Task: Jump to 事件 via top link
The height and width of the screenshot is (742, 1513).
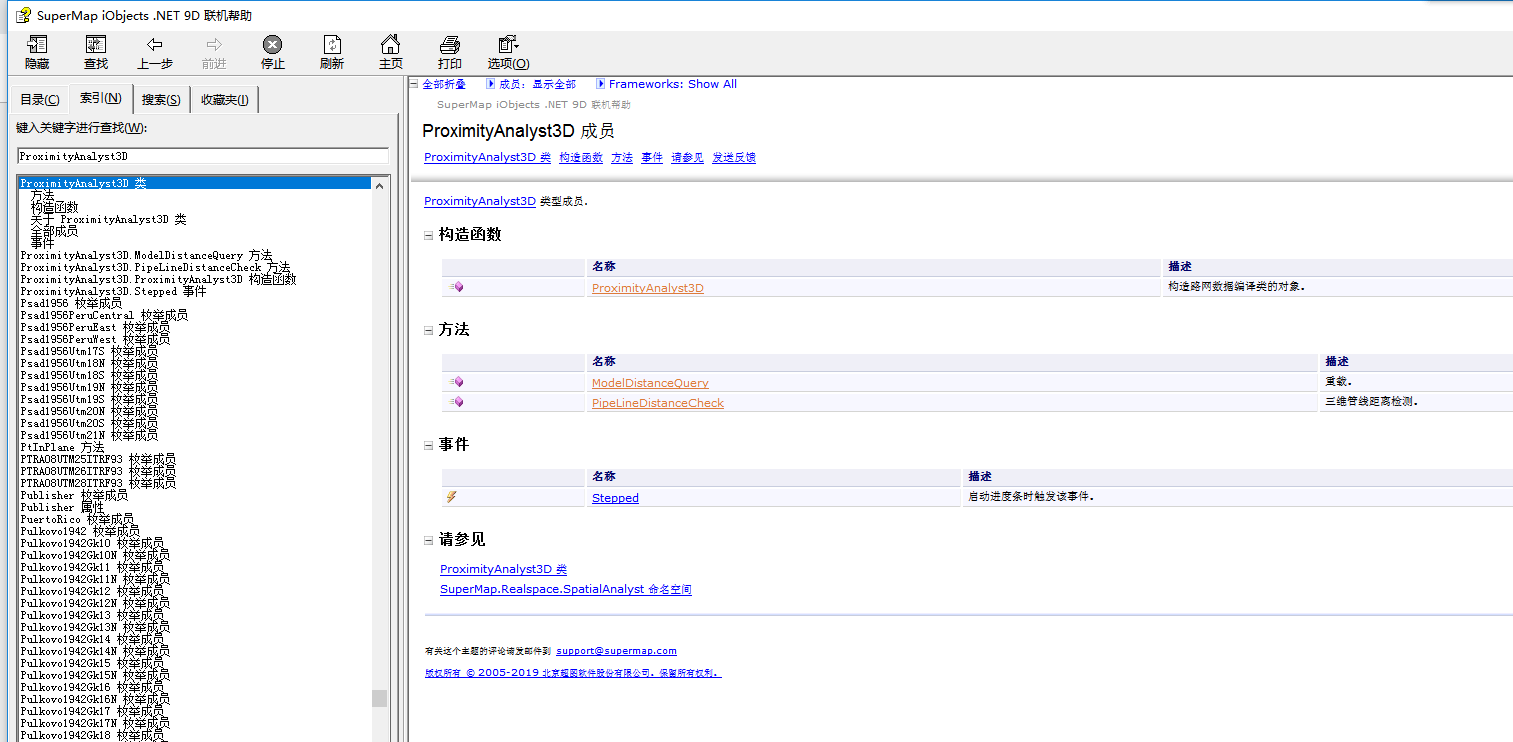Action: [x=652, y=157]
